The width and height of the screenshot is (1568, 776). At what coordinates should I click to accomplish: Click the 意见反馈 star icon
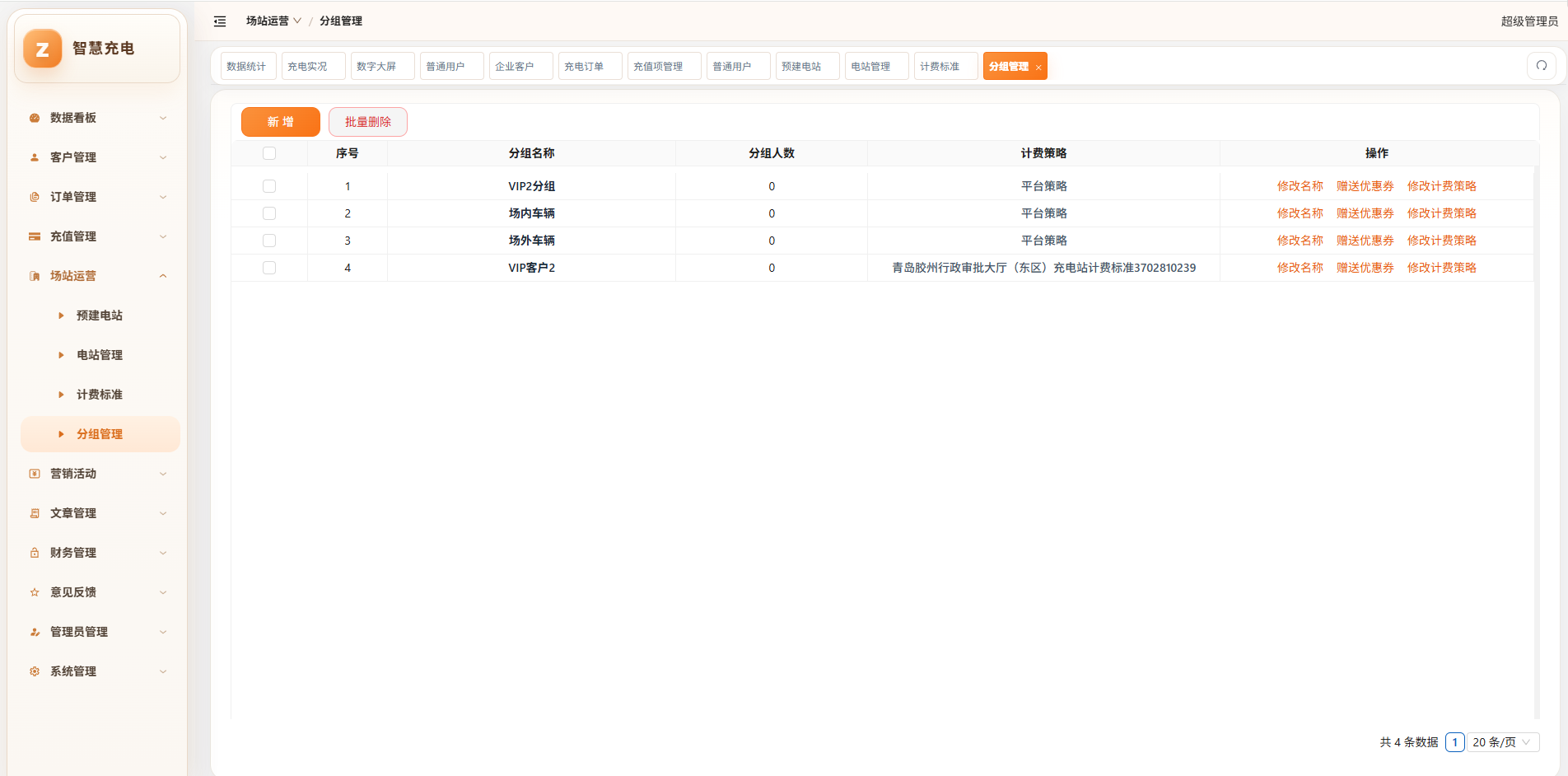pyautogui.click(x=35, y=592)
